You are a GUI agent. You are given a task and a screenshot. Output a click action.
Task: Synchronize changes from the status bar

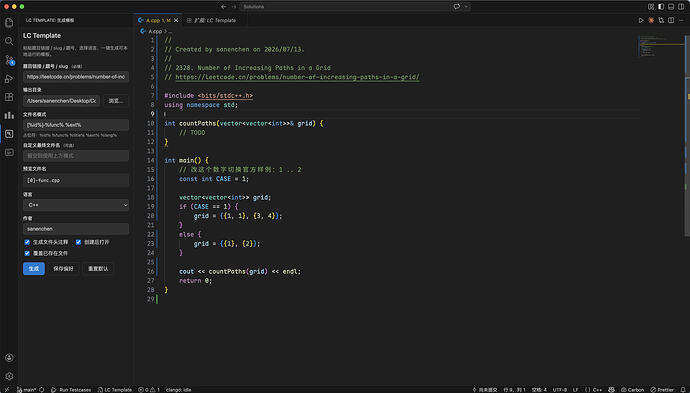click(x=41, y=389)
